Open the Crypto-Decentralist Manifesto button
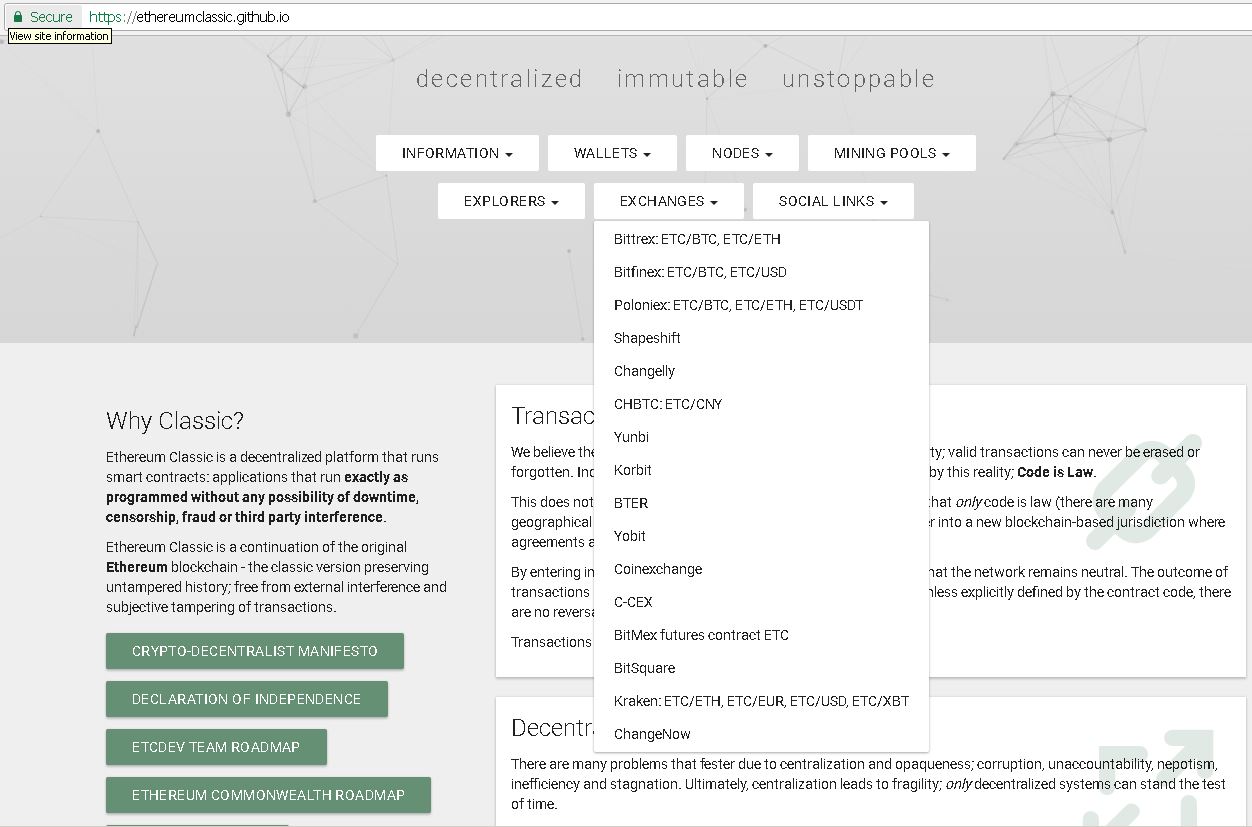Screen dimensions: 1252x827 click(x=254, y=651)
